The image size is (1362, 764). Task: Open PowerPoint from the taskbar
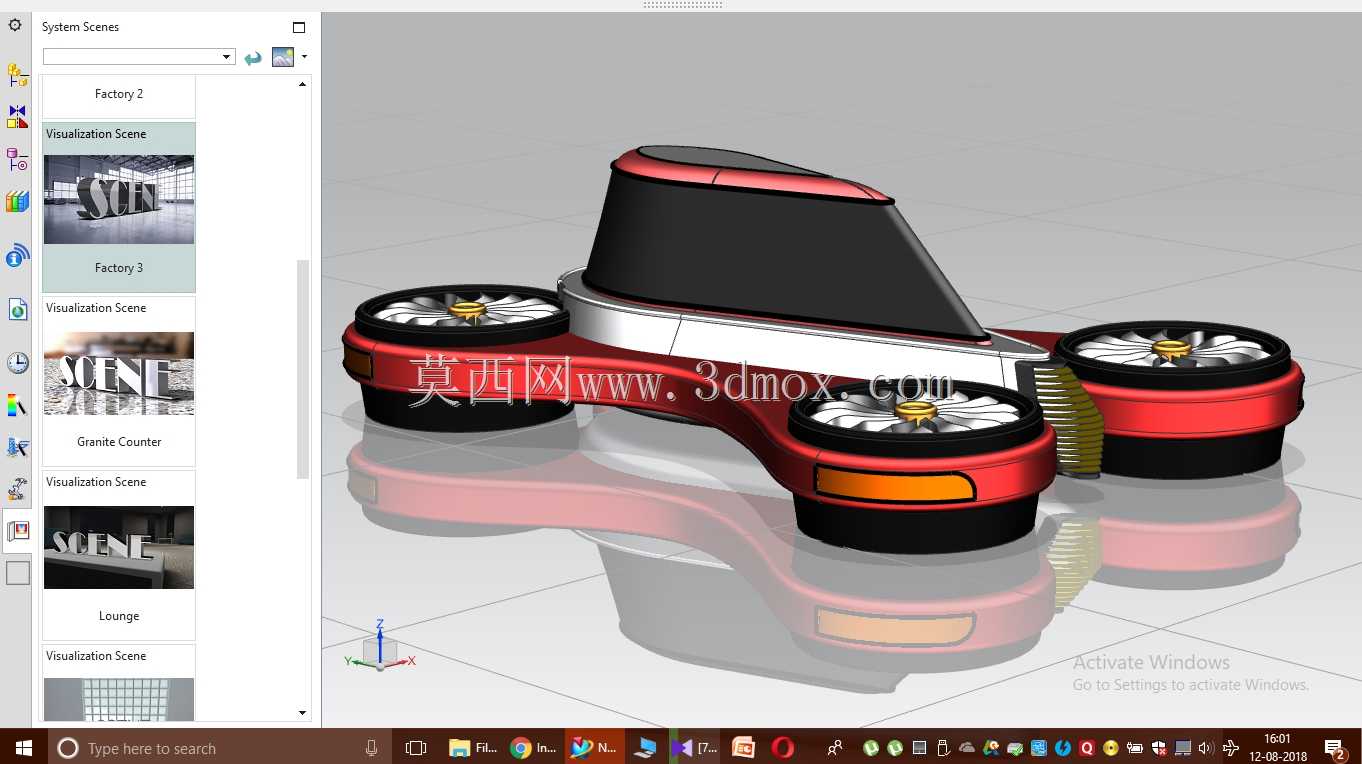(x=743, y=747)
